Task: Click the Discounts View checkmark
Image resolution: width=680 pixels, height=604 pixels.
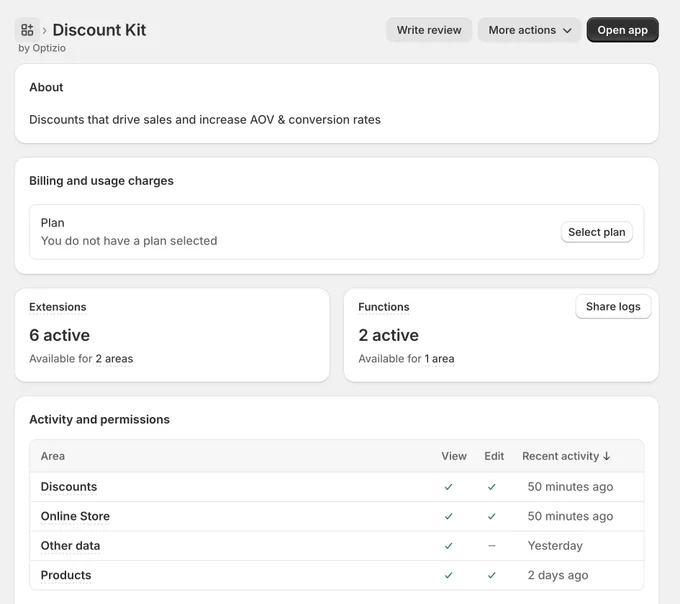Action: click(448, 487)
